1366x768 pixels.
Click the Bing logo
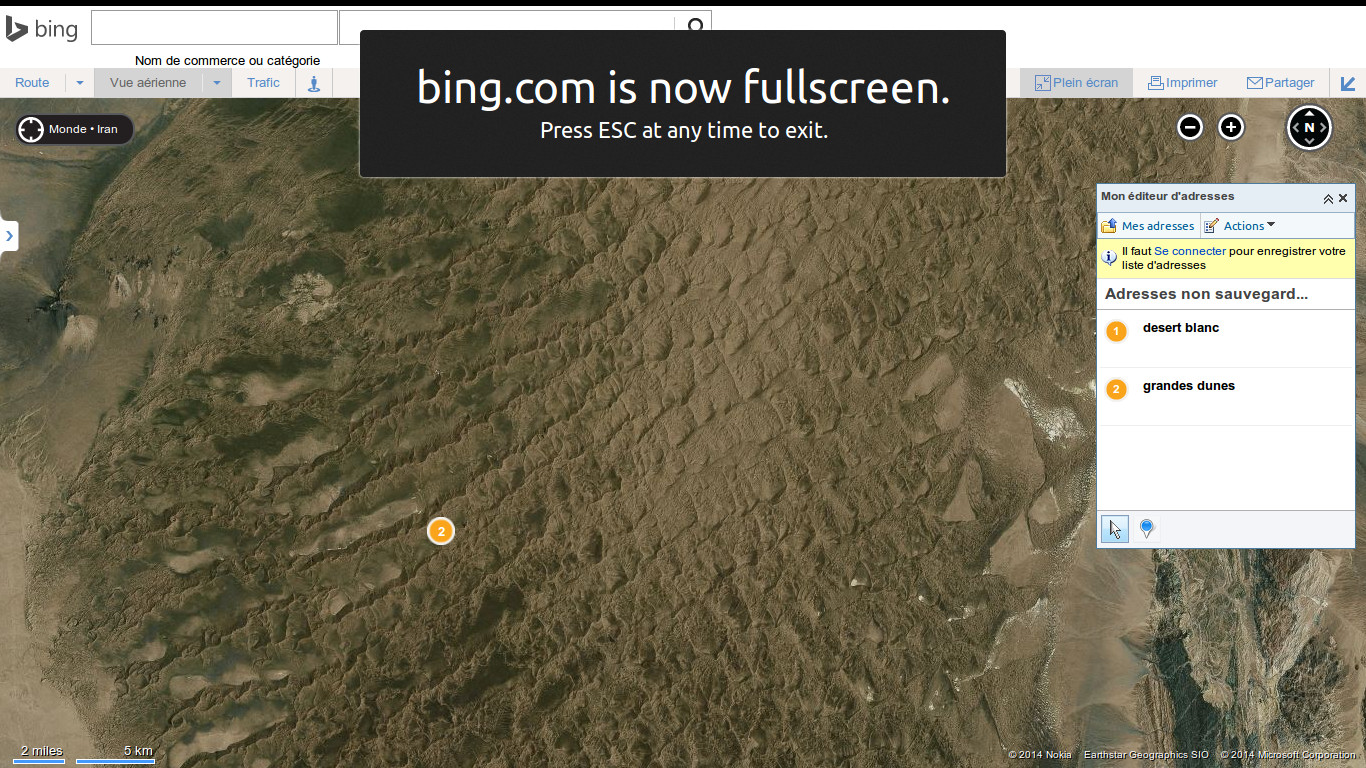tap(42, 29)
